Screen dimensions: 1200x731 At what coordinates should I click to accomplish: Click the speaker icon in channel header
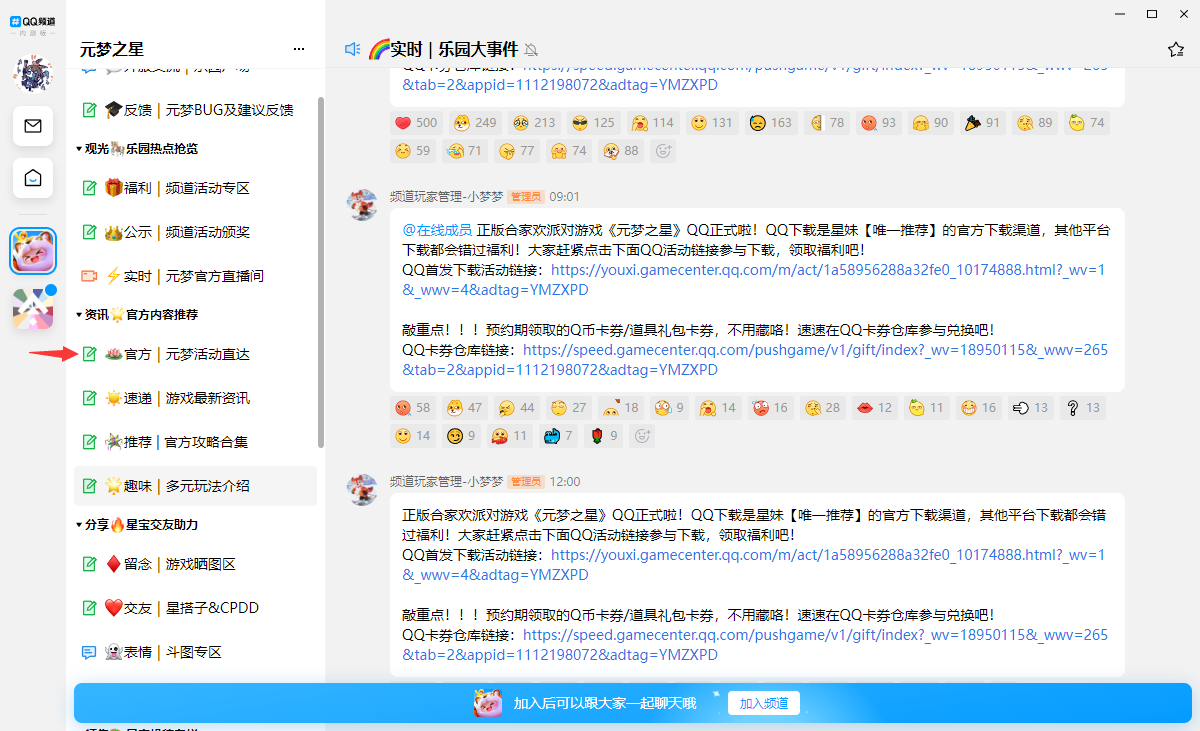pos(352,49)
